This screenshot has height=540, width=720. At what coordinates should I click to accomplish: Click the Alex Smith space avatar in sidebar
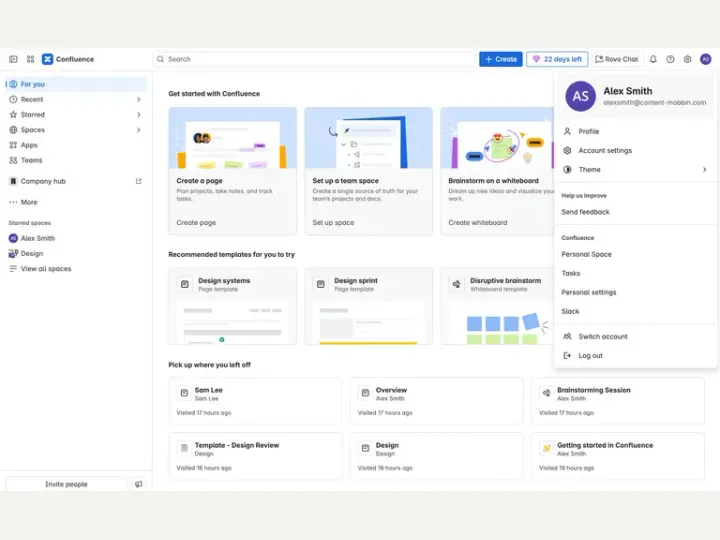[13, 238]
